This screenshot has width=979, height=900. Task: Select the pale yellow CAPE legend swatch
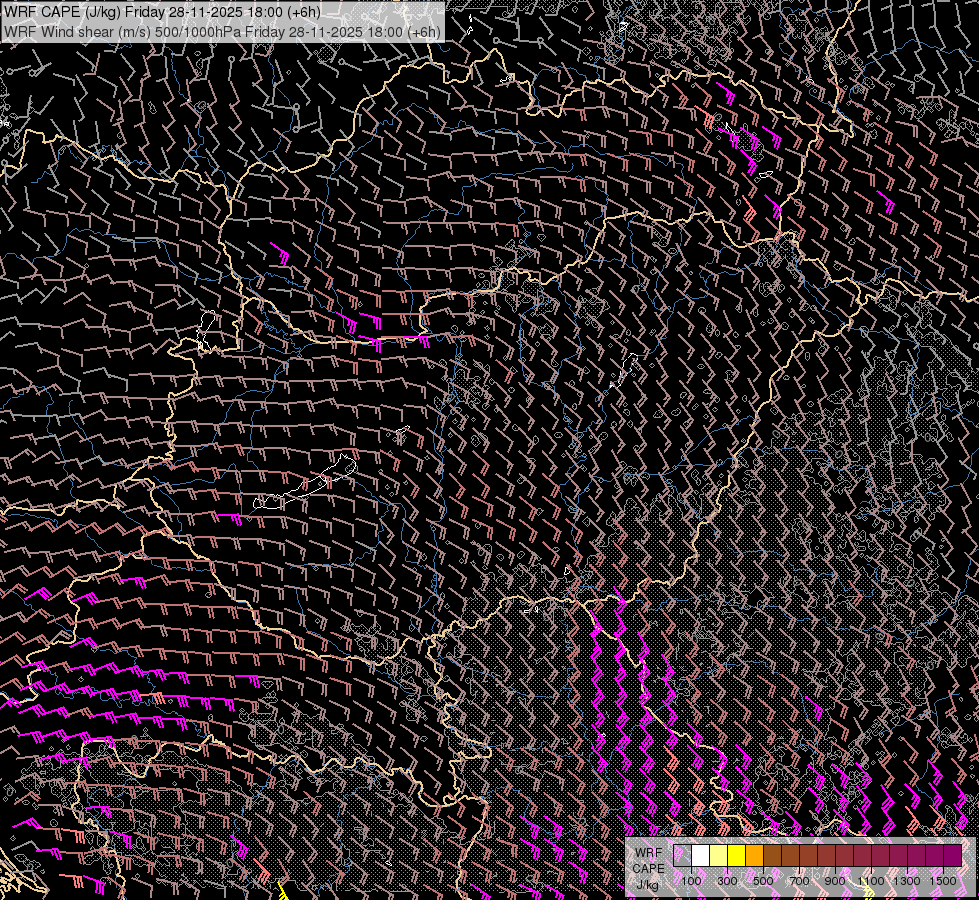(718, 856)
